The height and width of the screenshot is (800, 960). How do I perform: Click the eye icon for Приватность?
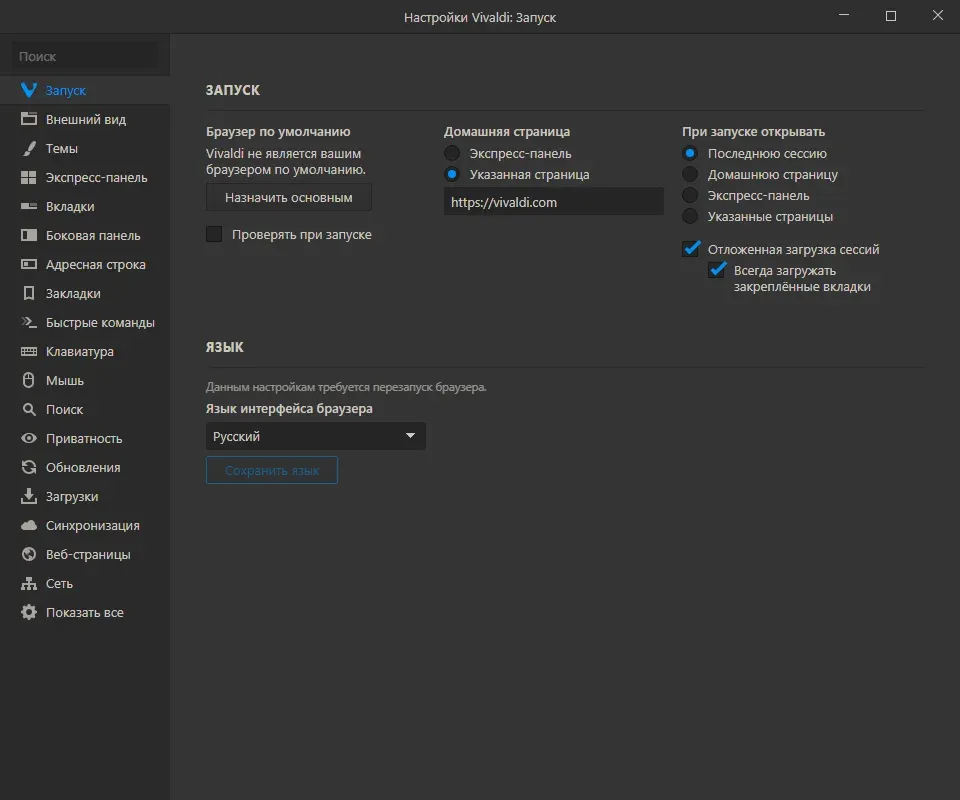pyautogui.click(x=29, y=438)
